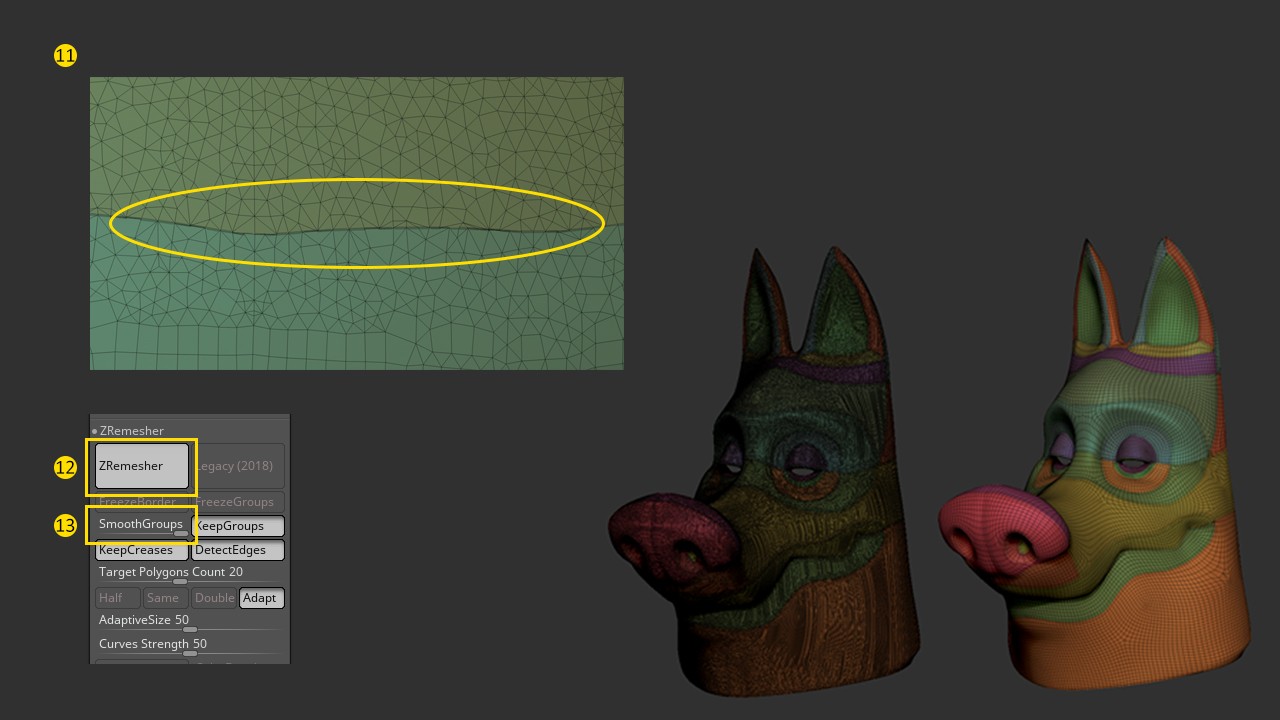Toggle the KeepGroups button

(x=238, y=526)
